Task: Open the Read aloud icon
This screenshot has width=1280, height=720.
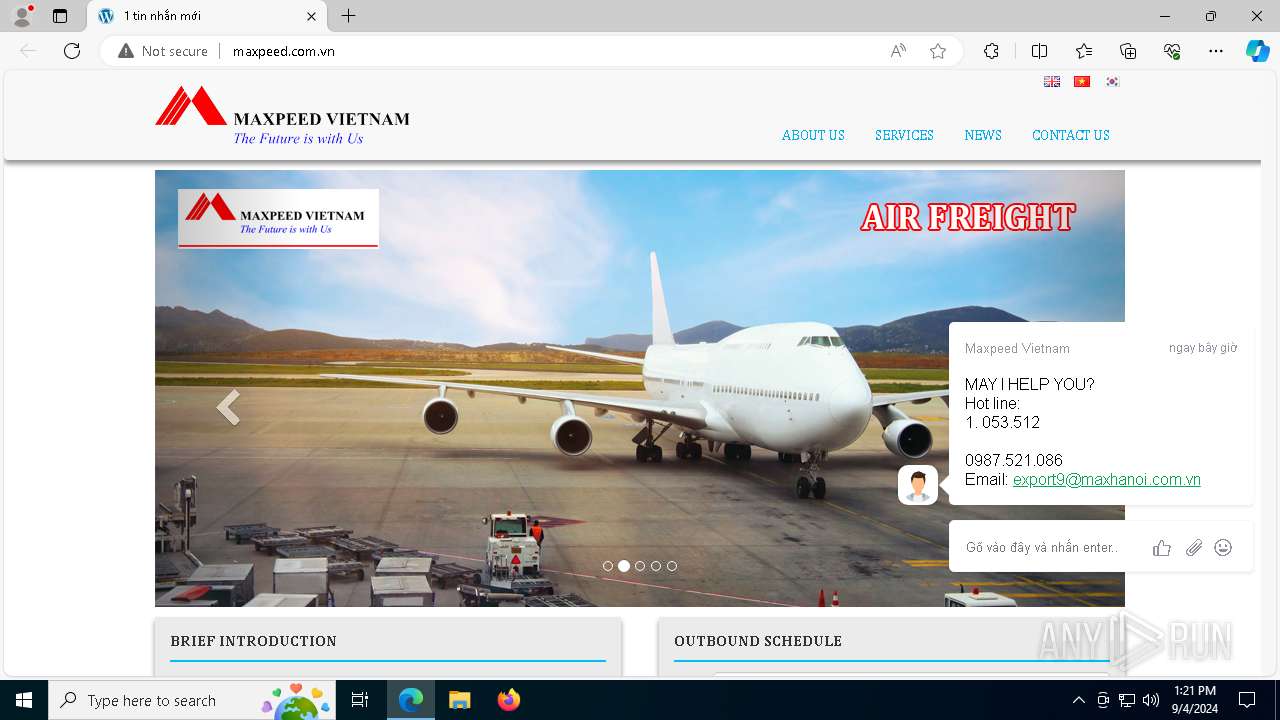Action: [x=898, y=51]
